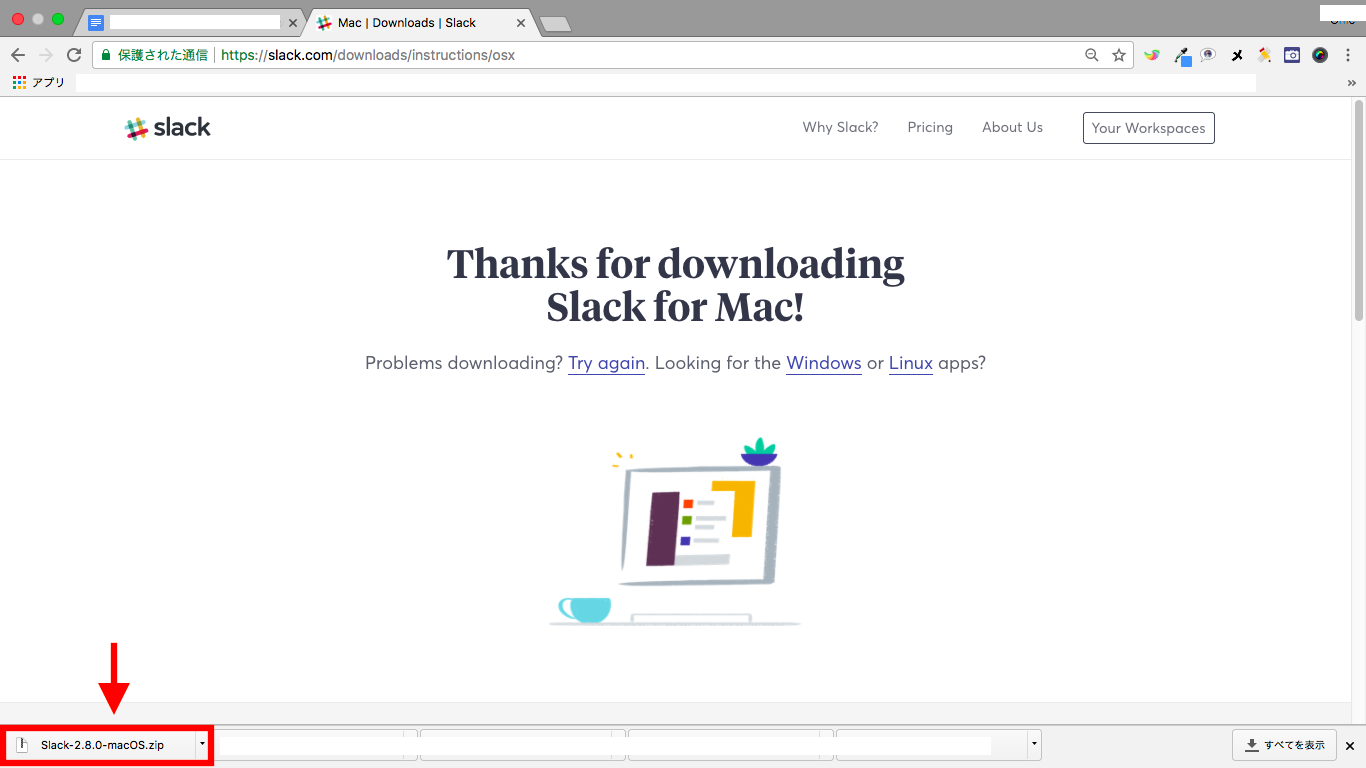Click the address bar URL field
This screenshot has width=1366, height=768.
600,55
